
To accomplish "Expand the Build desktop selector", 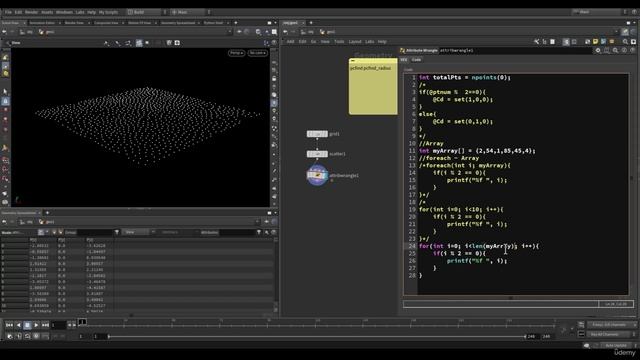I will click(x=144, y=12).
